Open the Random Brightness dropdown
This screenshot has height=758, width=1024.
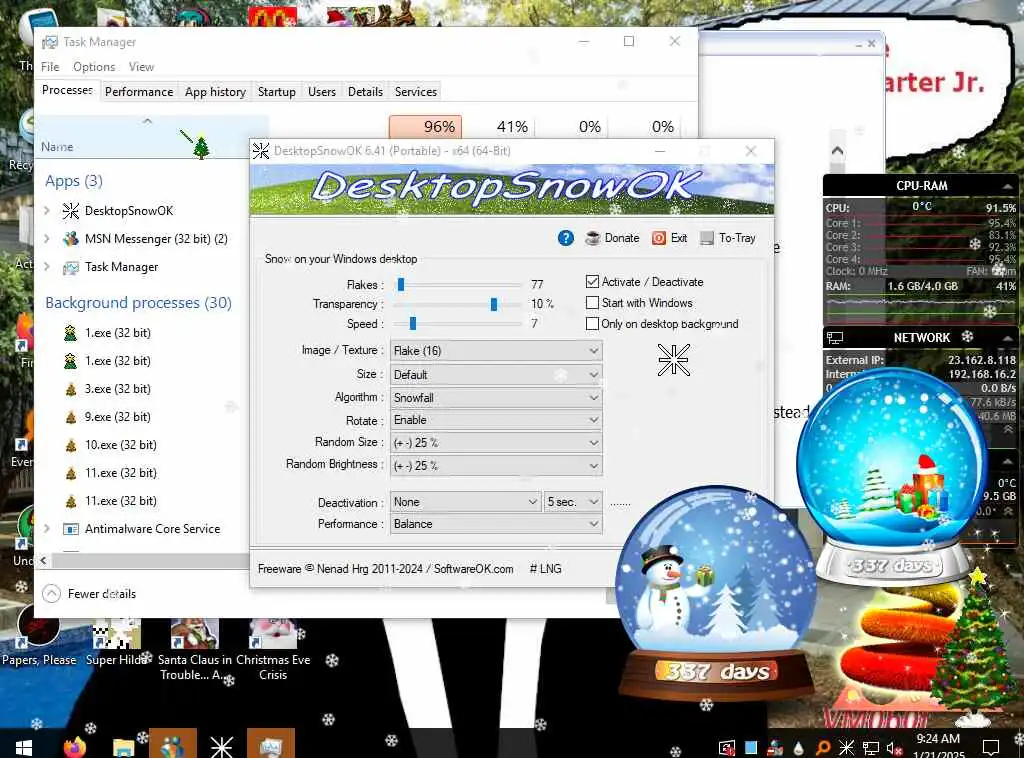pos(496,466)
